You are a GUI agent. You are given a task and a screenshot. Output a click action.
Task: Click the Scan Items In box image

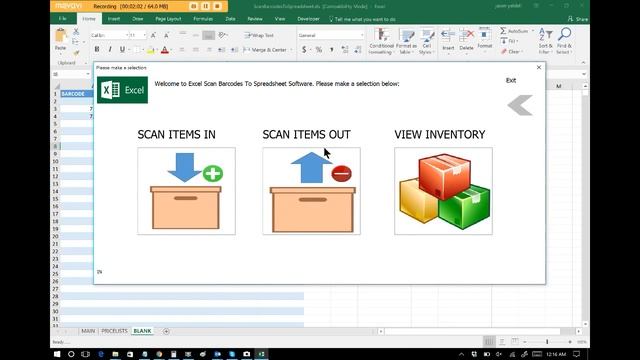pyautogui.click(x=187, y=191)
